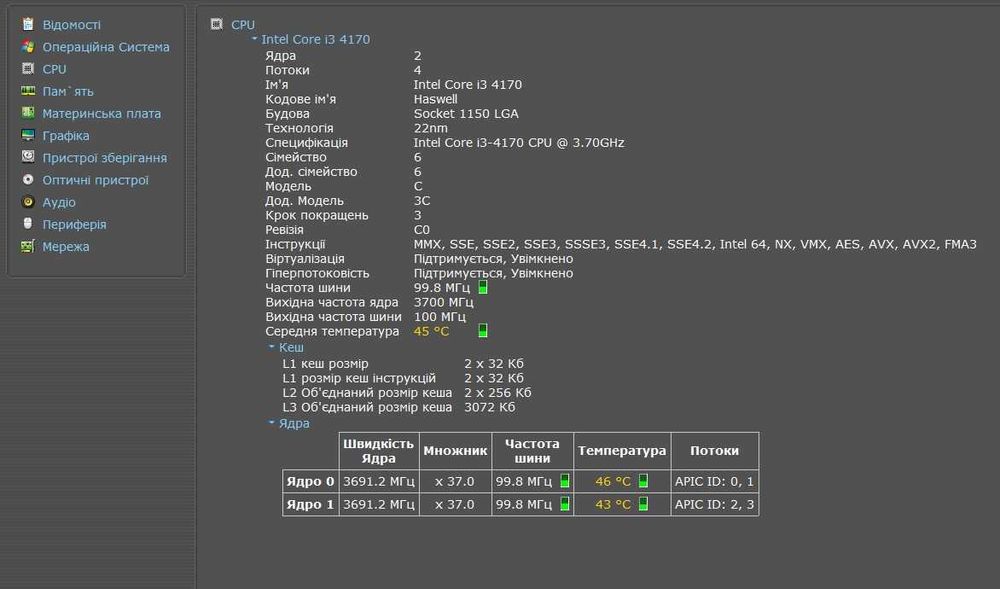This screenshot has height=589, width=1000.
Task: Click green graph icon beside Середня температура 45 °C
Action: tap(483, 330)
